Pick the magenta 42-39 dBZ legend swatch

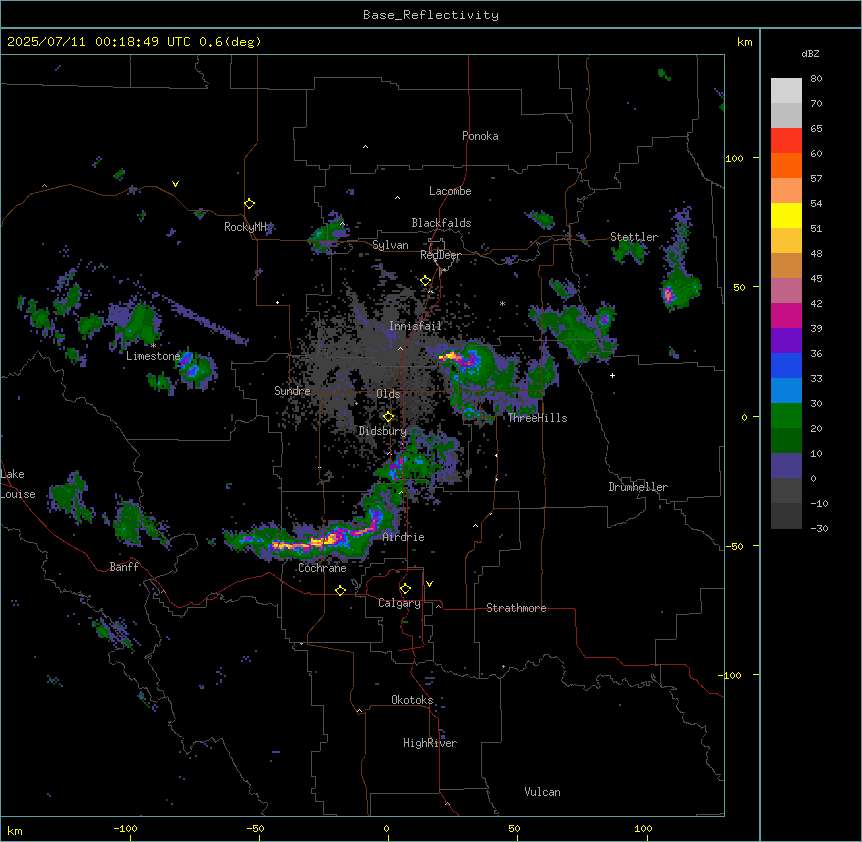coord(786,315)
